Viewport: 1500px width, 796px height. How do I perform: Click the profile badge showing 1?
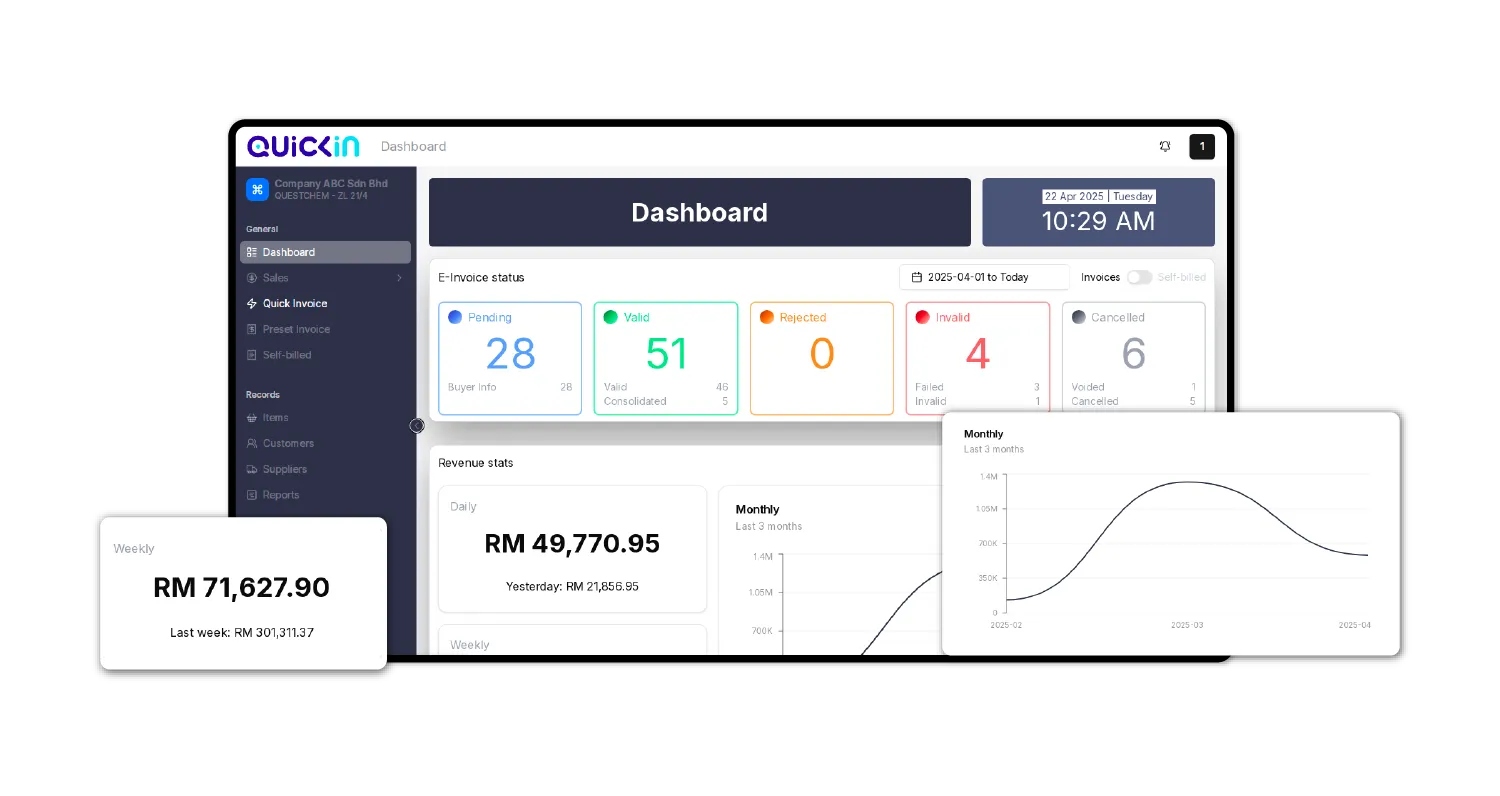1201,146
